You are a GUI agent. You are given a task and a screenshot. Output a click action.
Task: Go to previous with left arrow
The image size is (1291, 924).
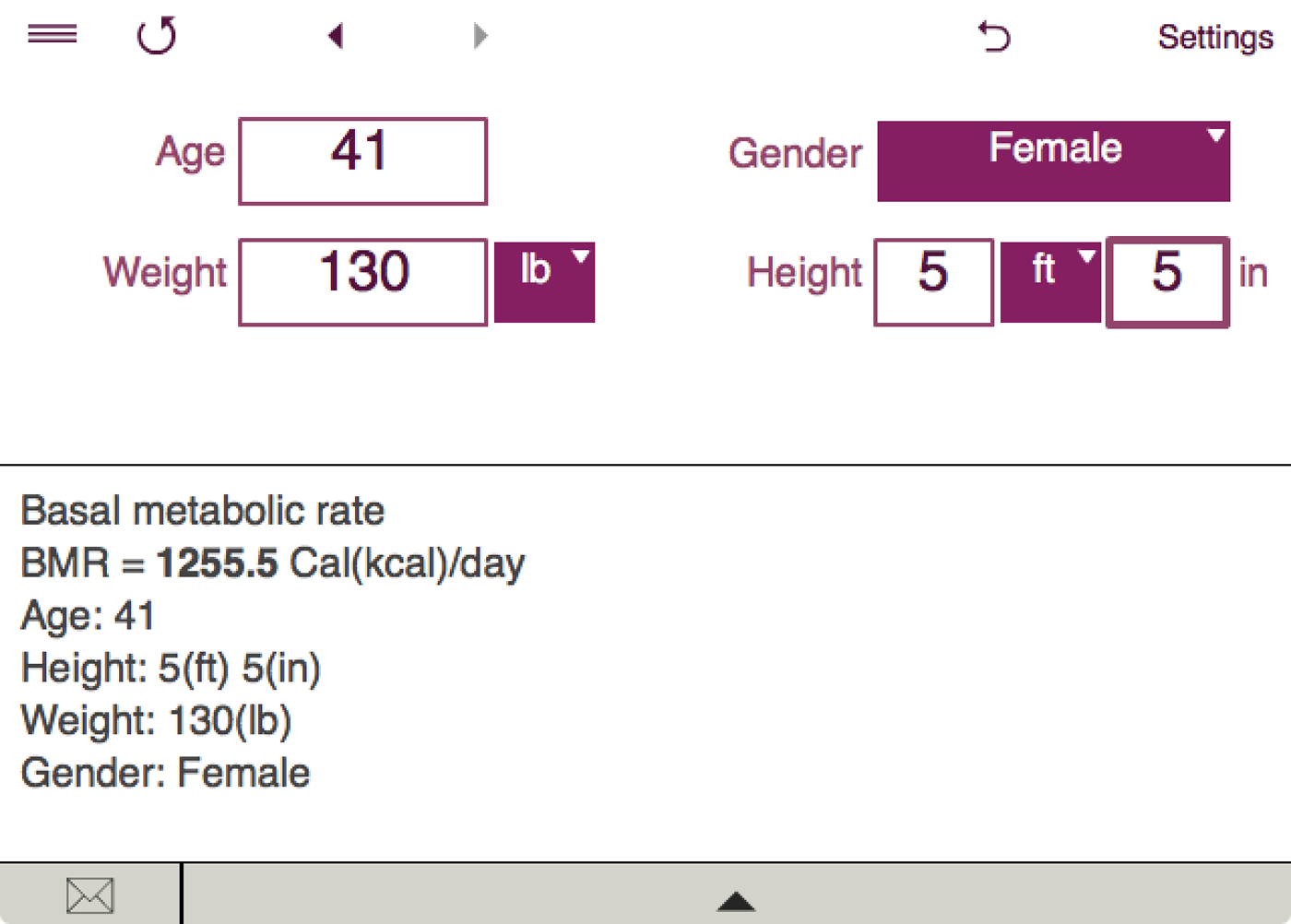(x=336, y=36)
